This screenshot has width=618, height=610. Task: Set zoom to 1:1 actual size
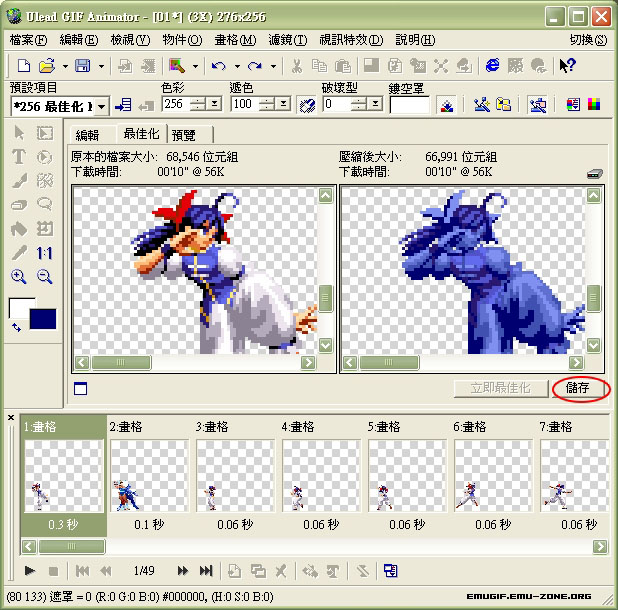point(44,253)
